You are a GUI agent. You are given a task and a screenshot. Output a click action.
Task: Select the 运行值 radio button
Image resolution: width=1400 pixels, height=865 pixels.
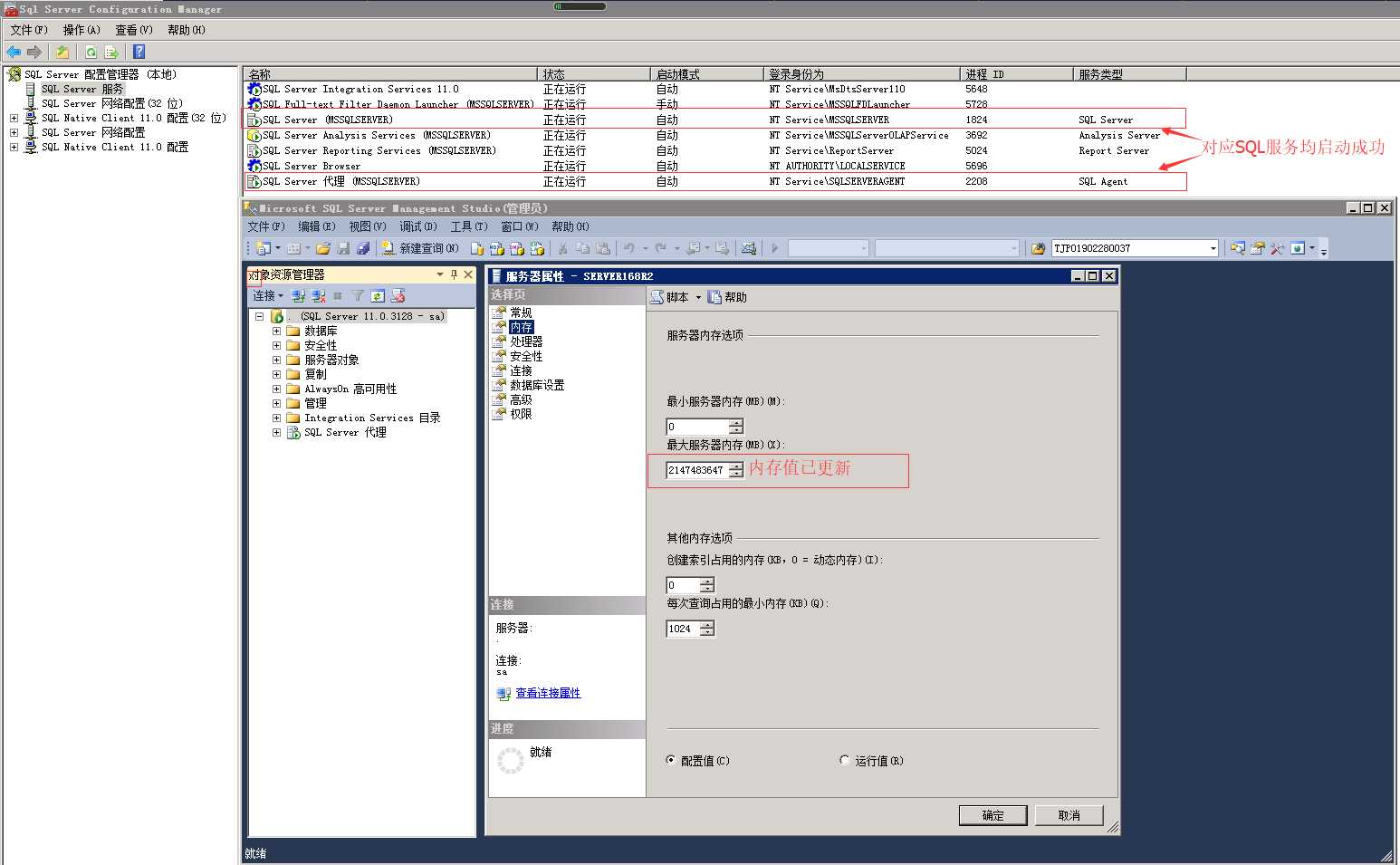pos(845,761)
